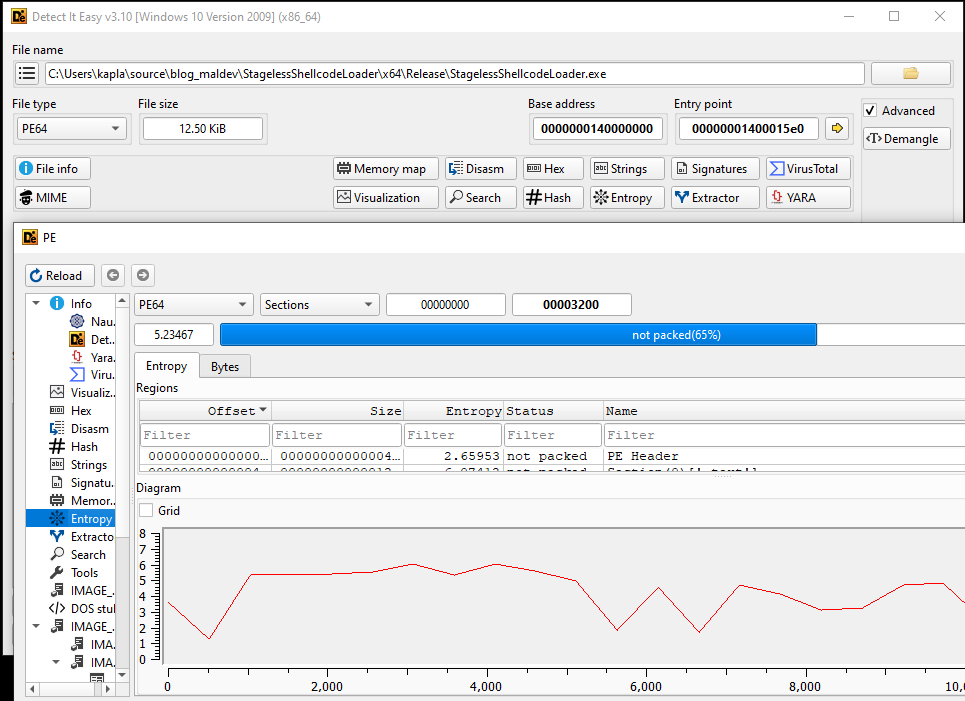This screenshot has width=965, height=701.
Task: Focus the Offset filter field
Action: pos(205,435)
